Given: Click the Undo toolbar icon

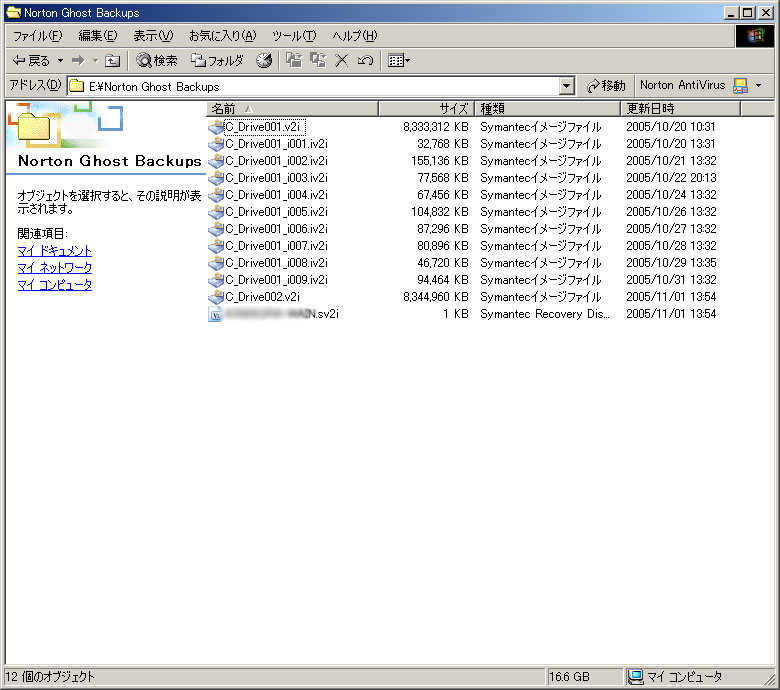Looking at the screenshot, I should click(365, 60).
